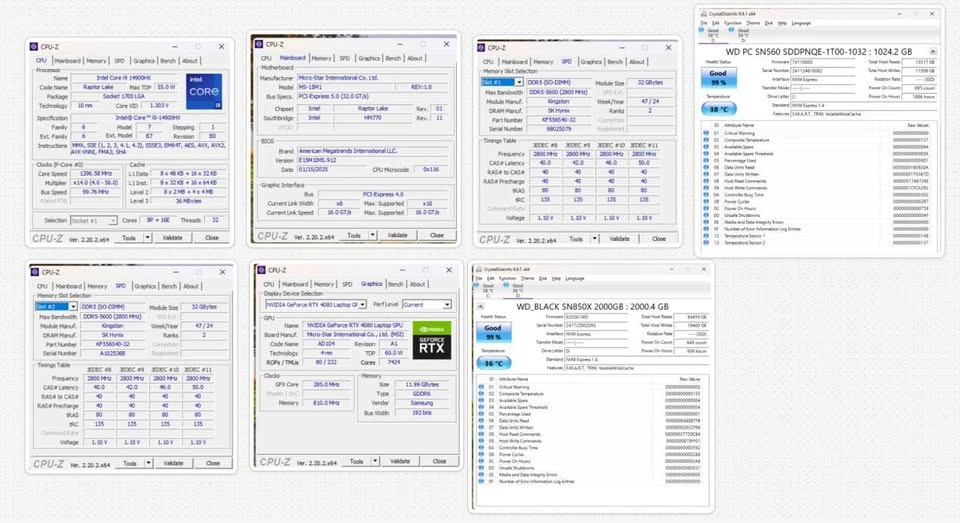Viewport: 960px width, 523px height.
Task: Click Good 99% health status in SN560 window
Action: point(718,78)
